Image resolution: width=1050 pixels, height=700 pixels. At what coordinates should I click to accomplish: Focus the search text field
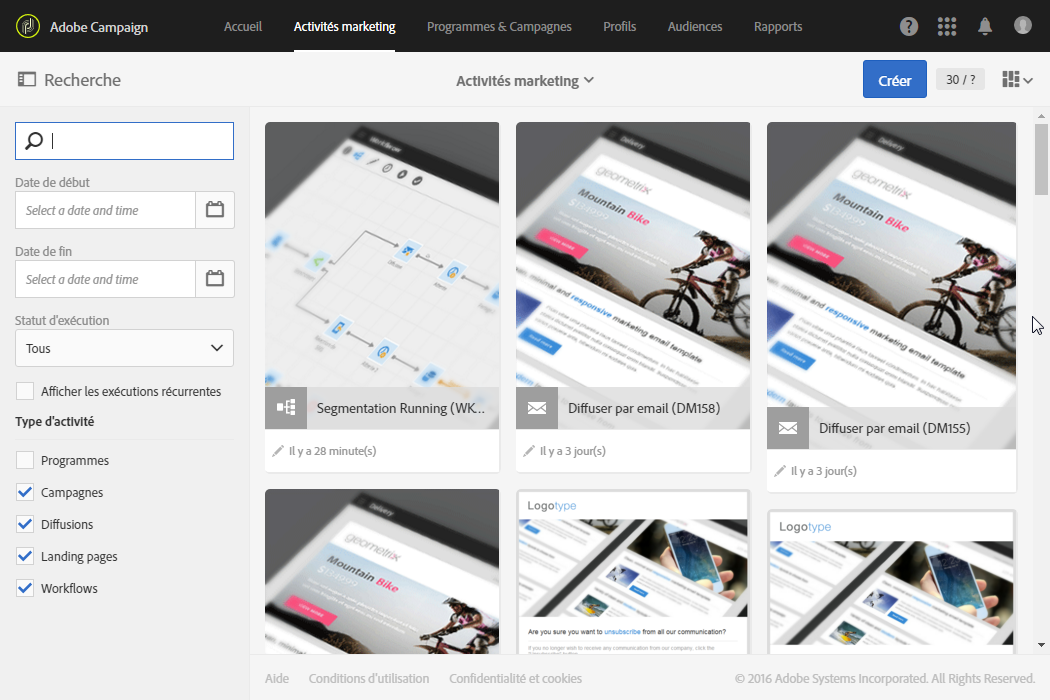click(125, 141)
